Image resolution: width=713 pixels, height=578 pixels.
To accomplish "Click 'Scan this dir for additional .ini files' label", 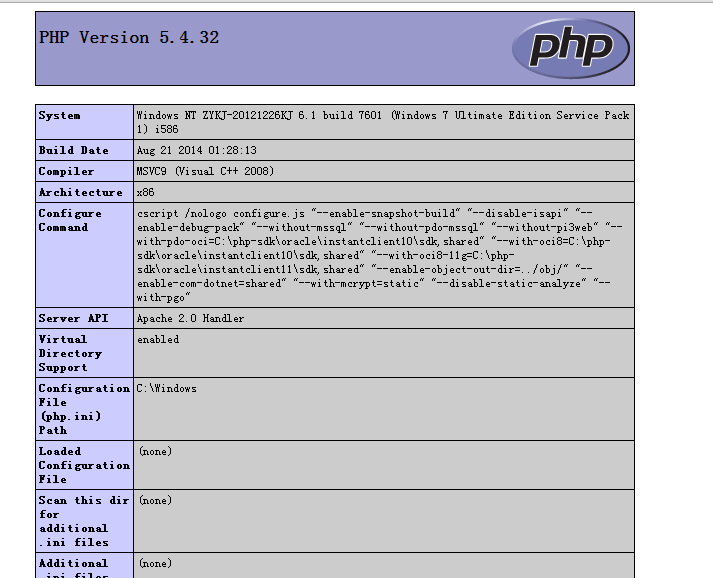I will point(85,521).
